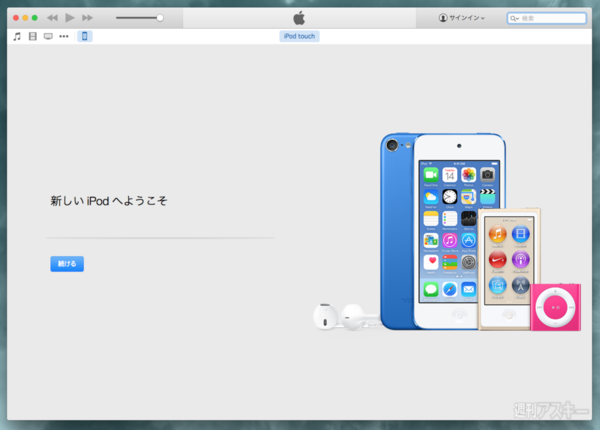Viewport: 600px width, 430px height.
Task: Open the Music library icon
Action: tap(17, 36)
